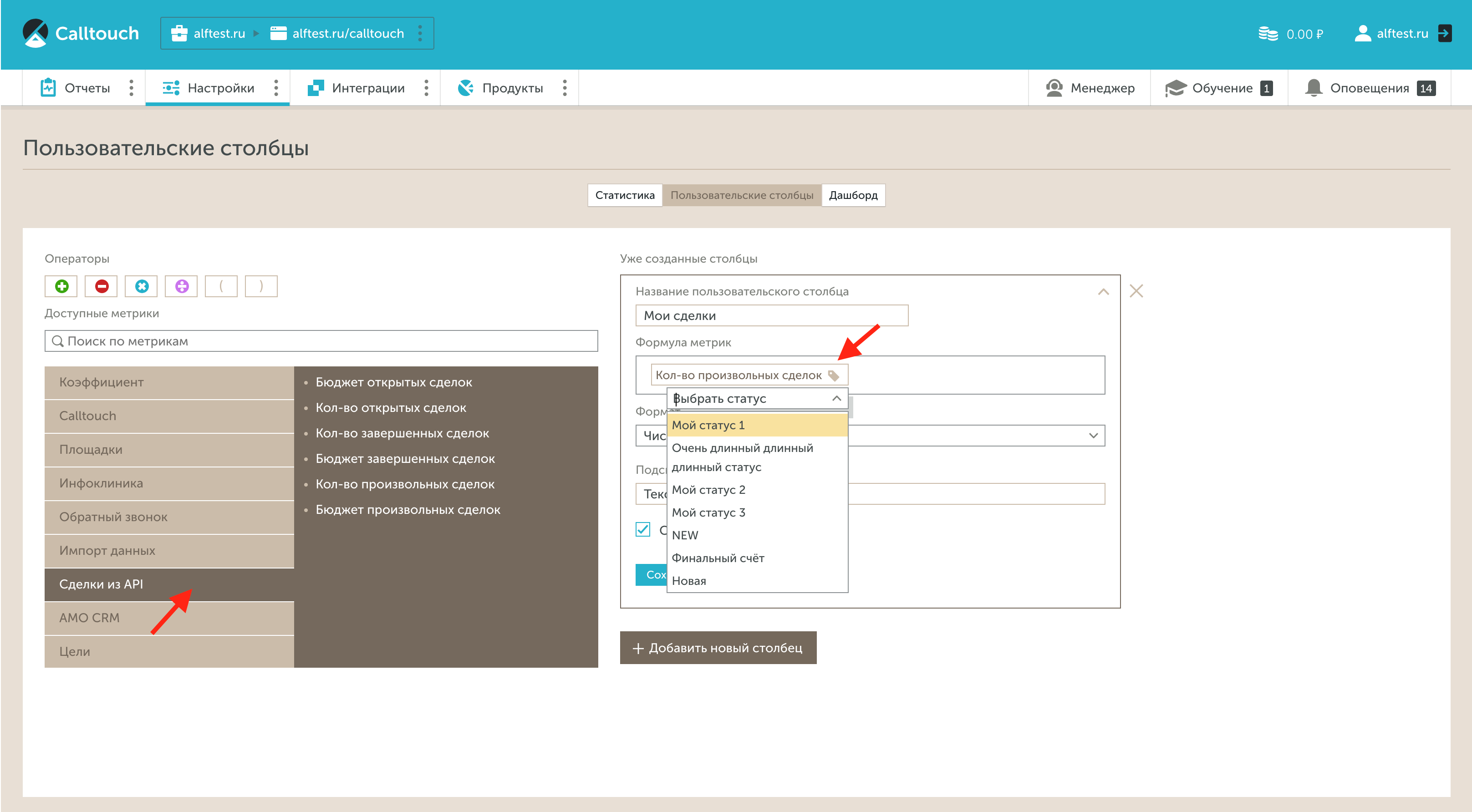Select status Новая
The image size is (1472, 812).
(757, 581)
